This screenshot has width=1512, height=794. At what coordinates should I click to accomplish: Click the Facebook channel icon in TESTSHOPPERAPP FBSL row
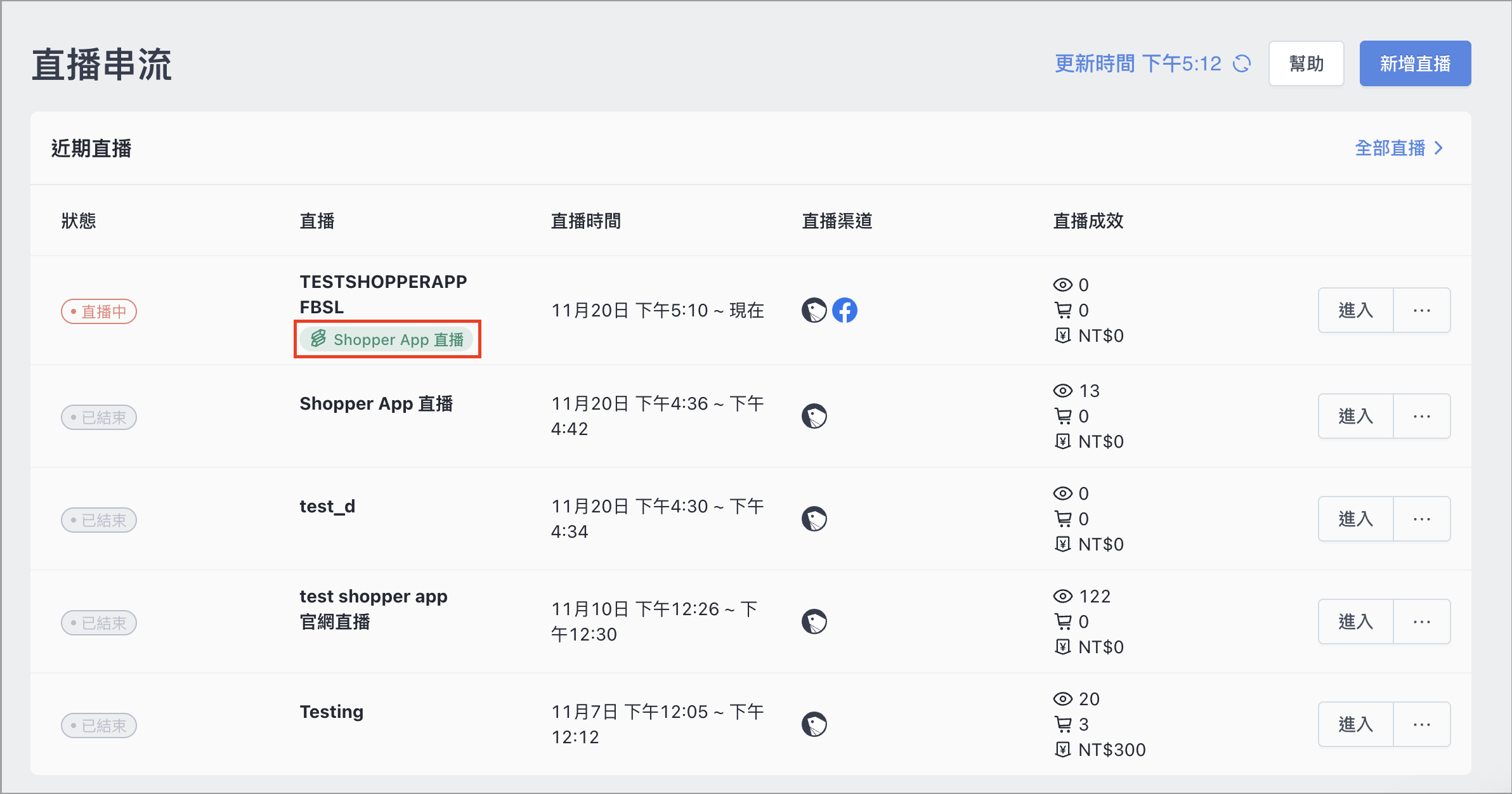click(x=845, y=310)
